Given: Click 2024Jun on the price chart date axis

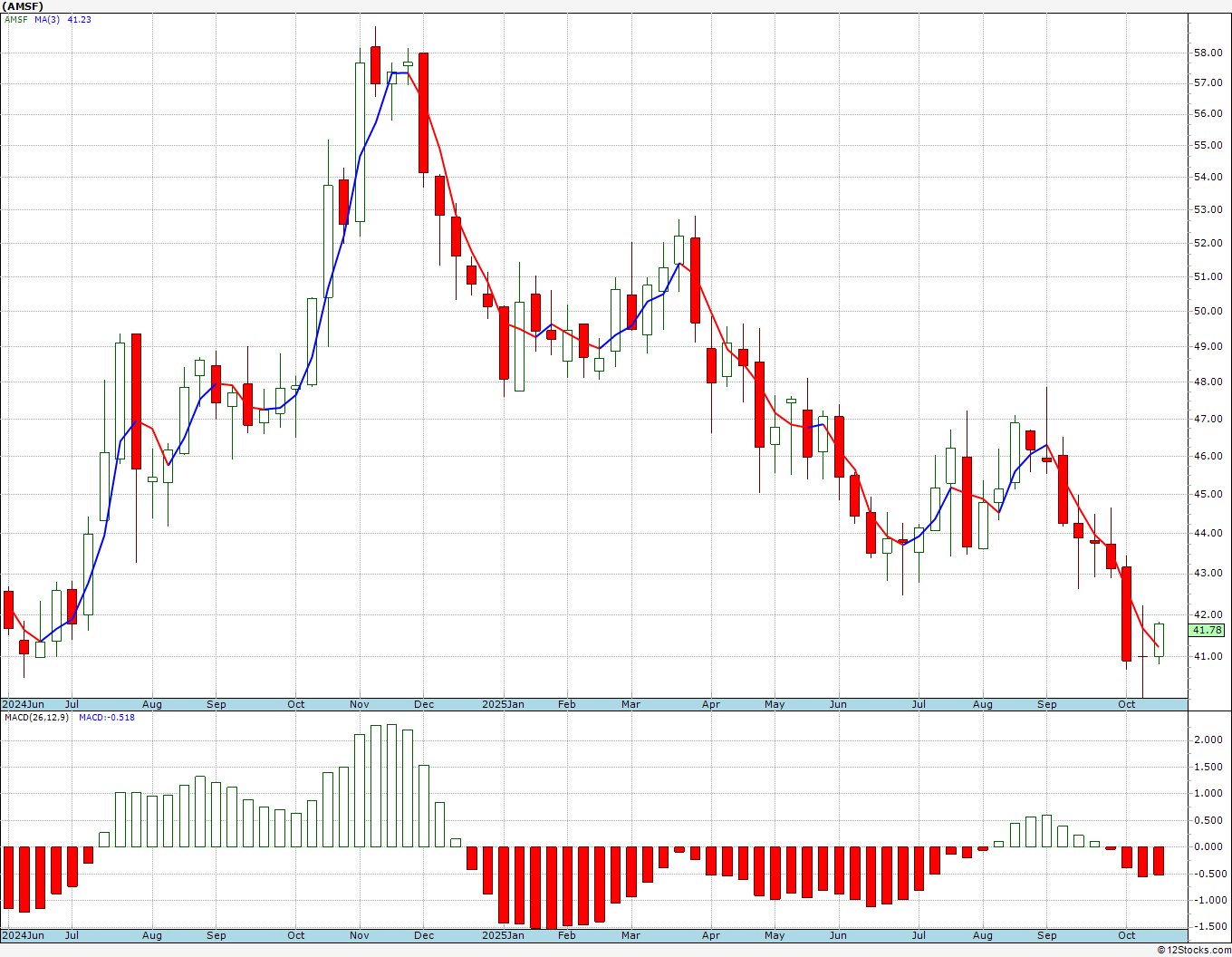Looking at the screenshot, I should pyautogui.click(x=23, y=704).
